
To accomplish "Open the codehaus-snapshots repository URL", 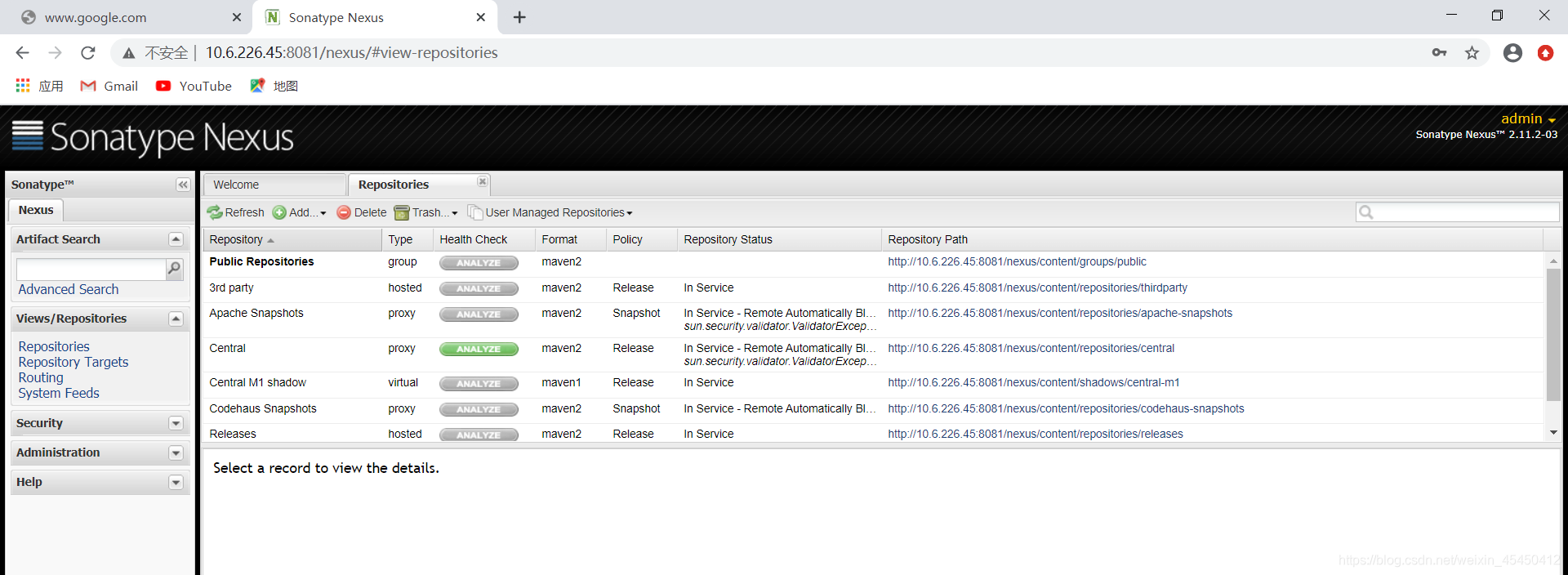I will (x=1066, y=409).
